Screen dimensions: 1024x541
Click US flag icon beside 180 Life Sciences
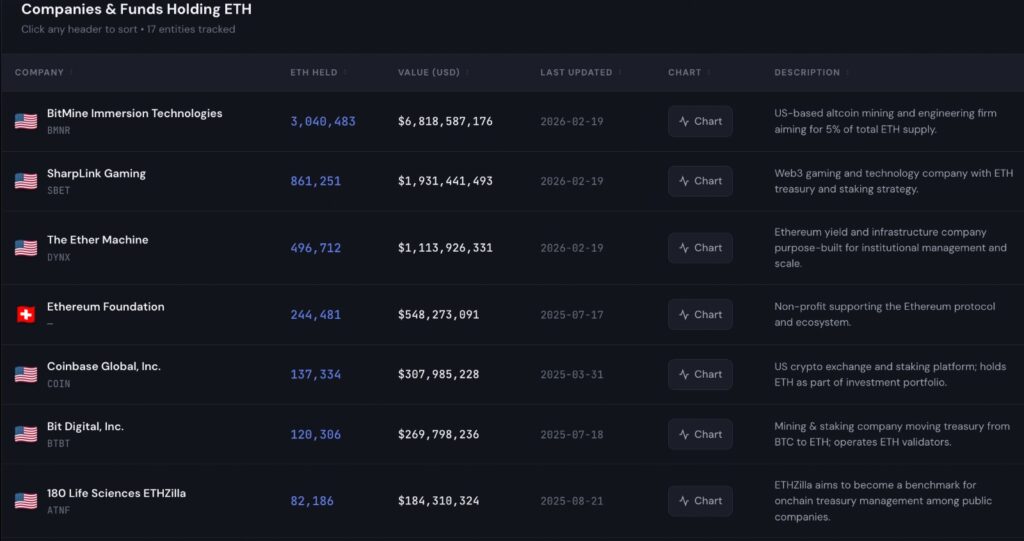pyautogui.click(x=26, y=501)
